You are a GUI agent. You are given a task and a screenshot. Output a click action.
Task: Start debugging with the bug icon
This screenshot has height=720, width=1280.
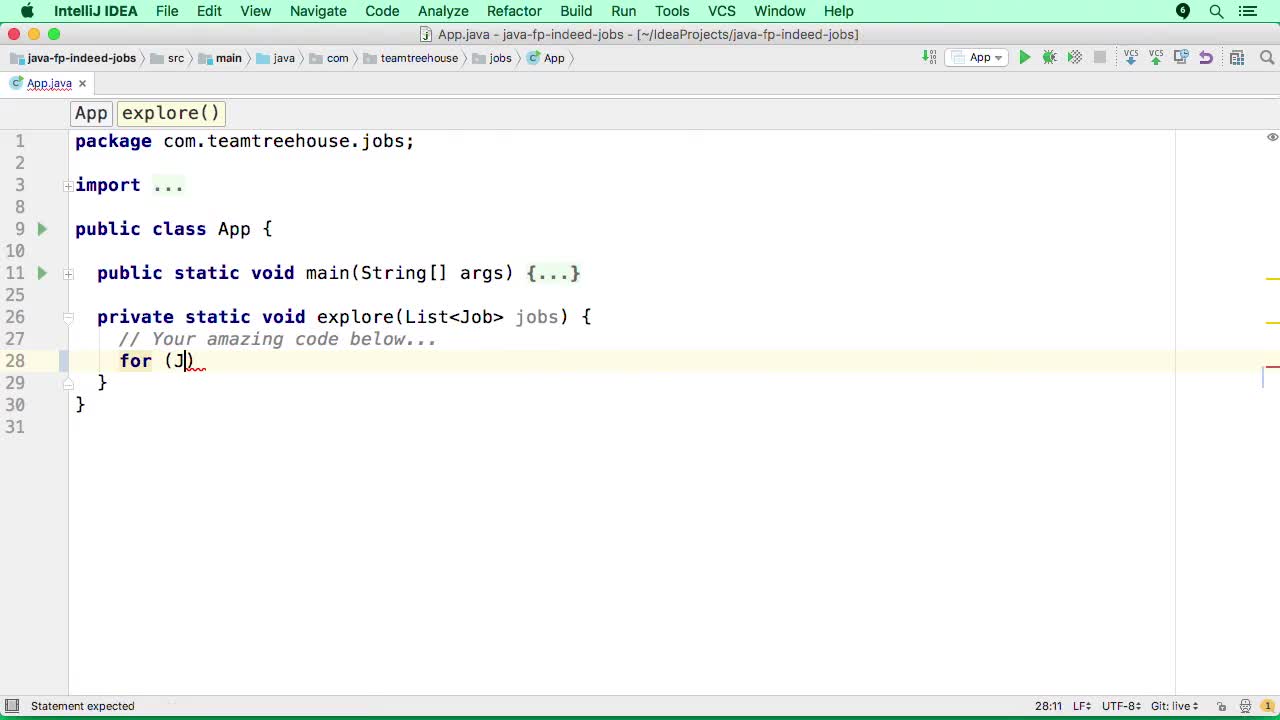coord(1049,58)
